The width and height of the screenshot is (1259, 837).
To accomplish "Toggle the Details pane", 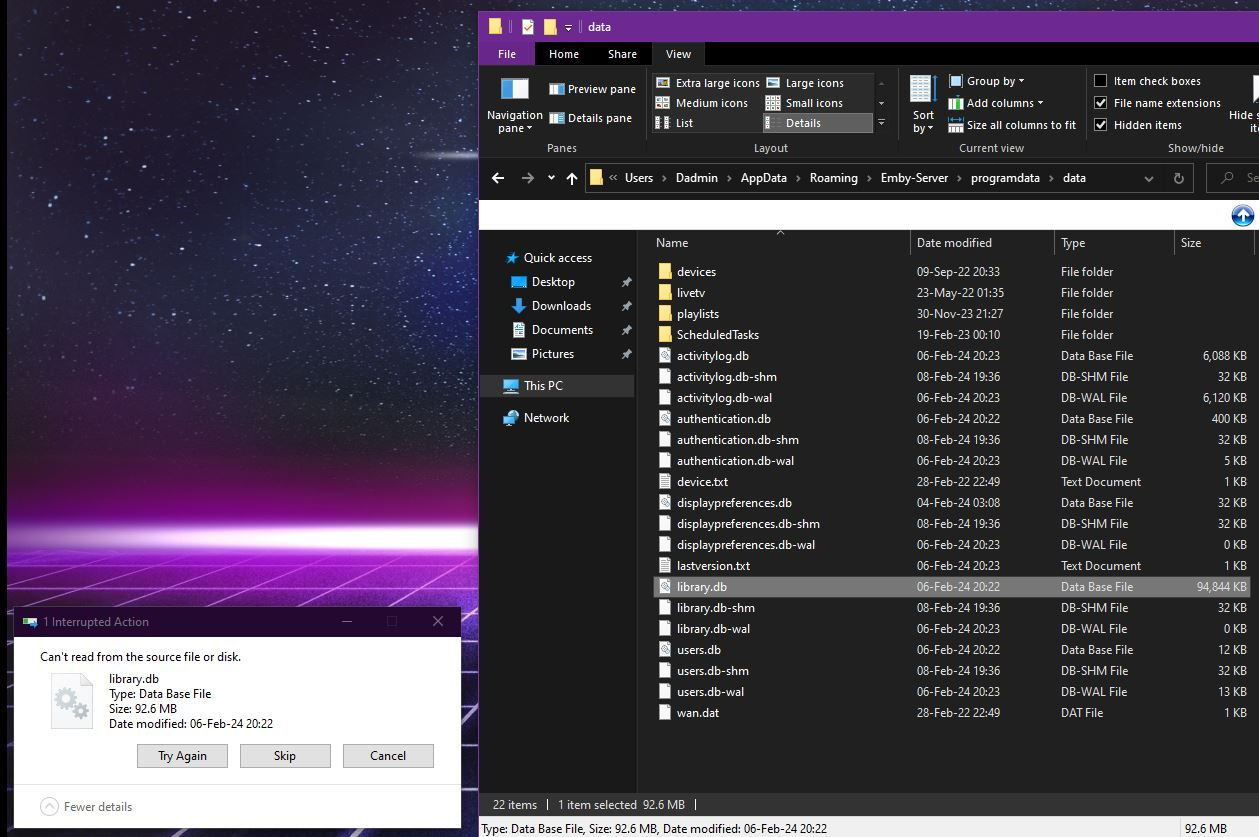I will pyautogui.click(x=591, y=118).
